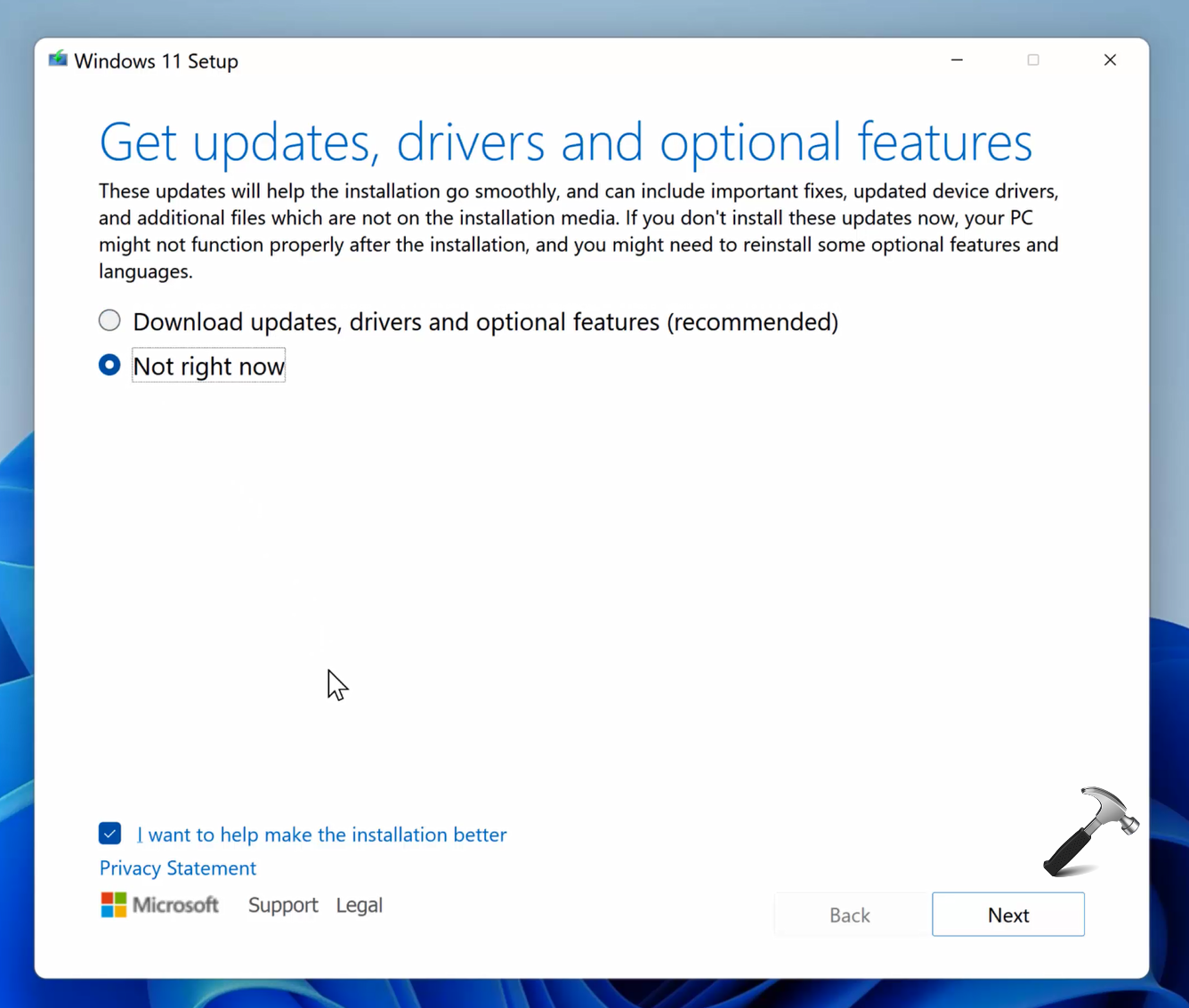Image resolution: width=1189 pixels, height=1008 pixels.
Task: Click the Microsoft logo
Action: [160, 905]
